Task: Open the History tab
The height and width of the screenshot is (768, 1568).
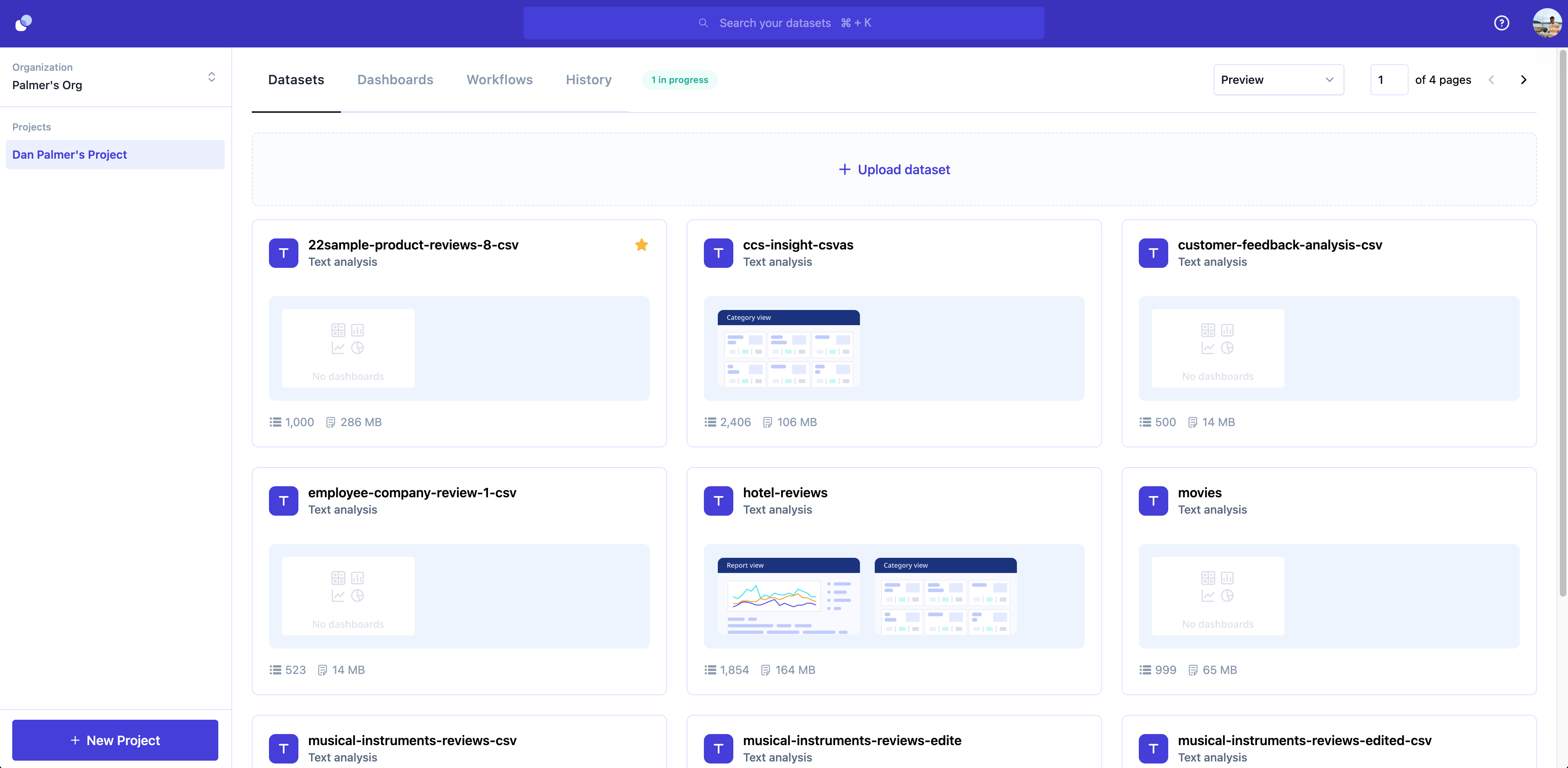Action: click(588, 80)
